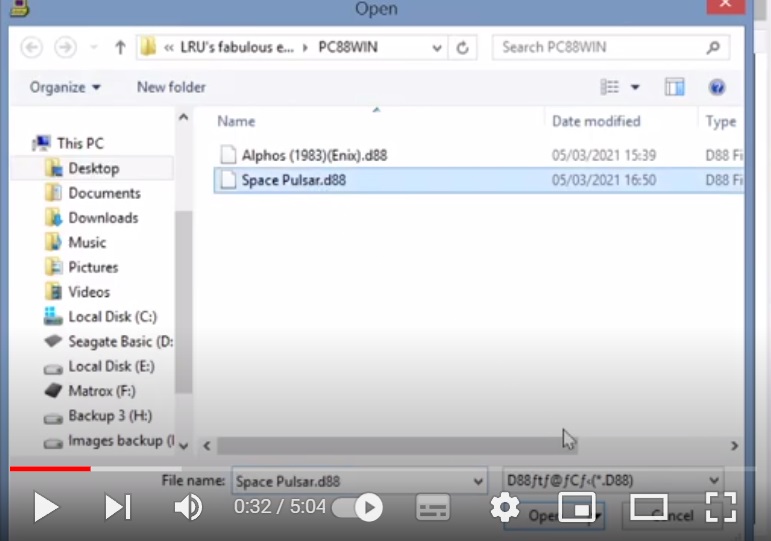Open the view options dropdown arrow
Image resolution: width=771 pixels, height=541 pixels.
pos(634,88)
